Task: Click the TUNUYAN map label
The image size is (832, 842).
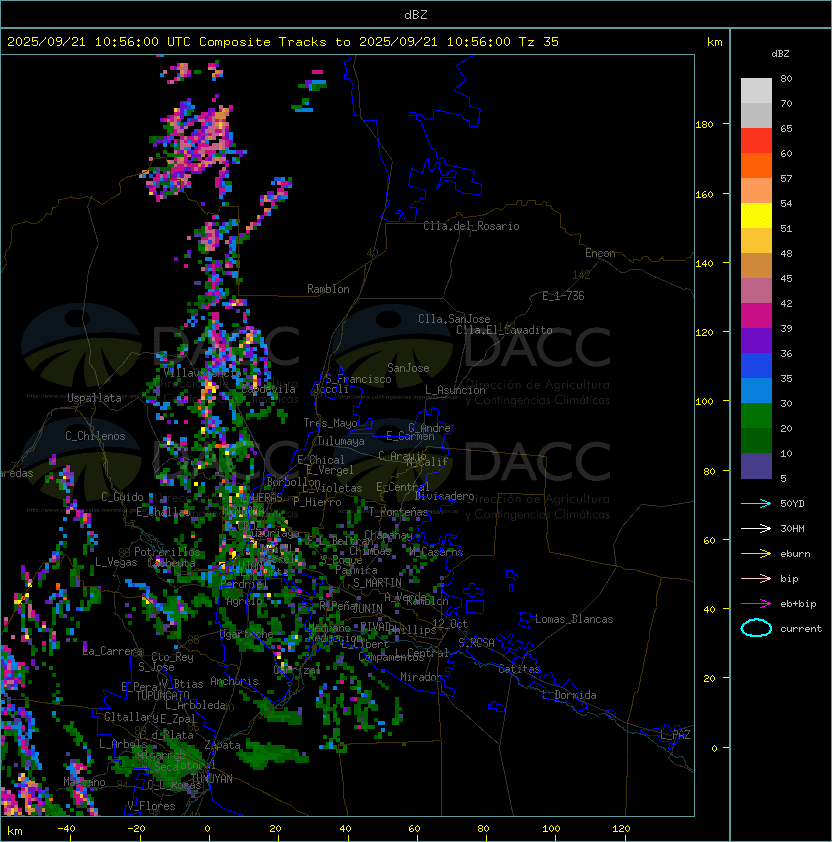Action: [x=212, y=779]
